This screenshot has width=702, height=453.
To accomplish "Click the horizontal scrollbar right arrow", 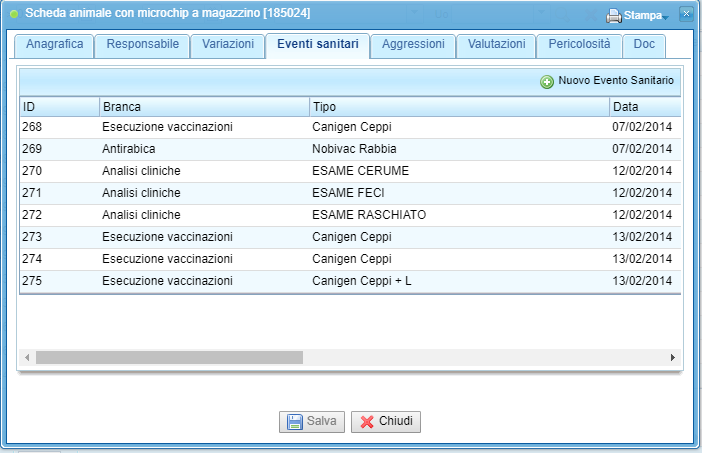I will [x=672, y=358].
